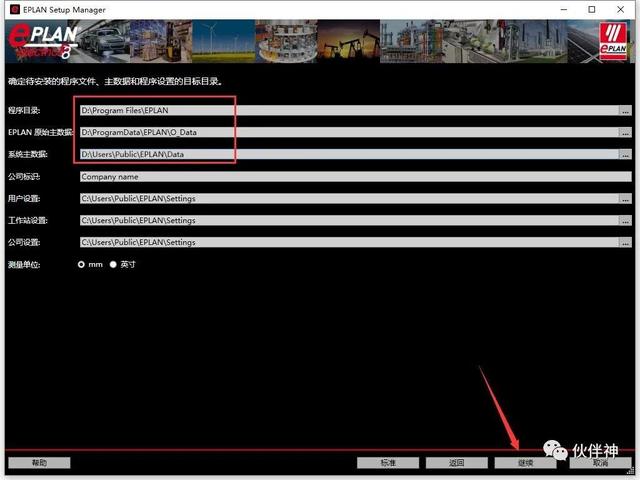This screenshot has height=480, width=640.
Task: Select the mm measurement unit
Action: 81,264
